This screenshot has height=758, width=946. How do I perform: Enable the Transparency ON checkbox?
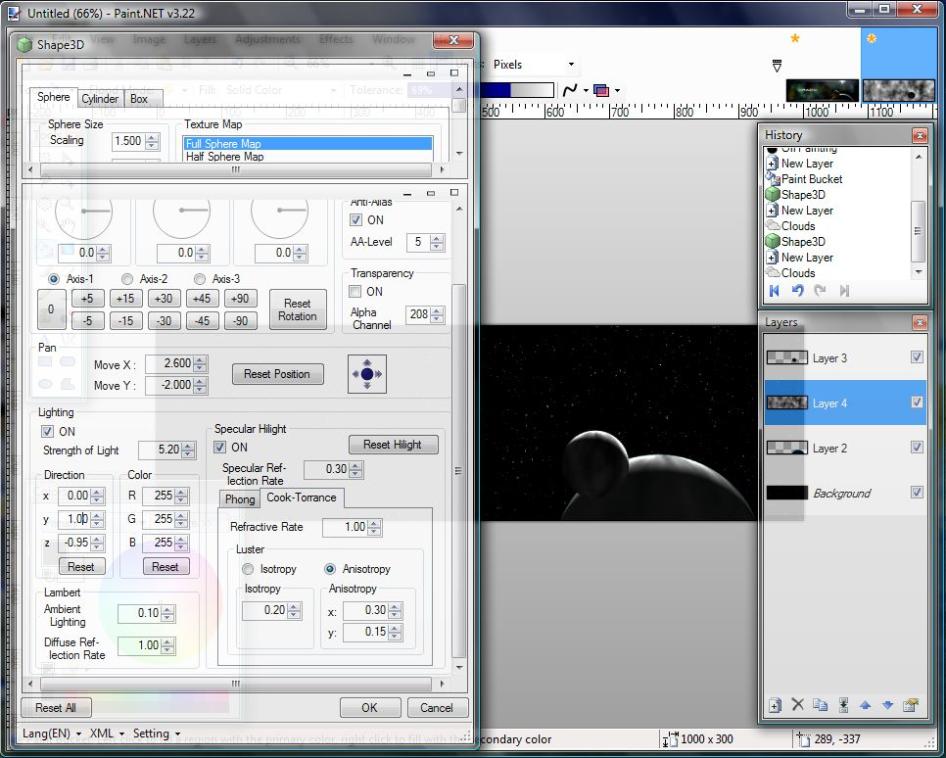[x=355, y=292]
